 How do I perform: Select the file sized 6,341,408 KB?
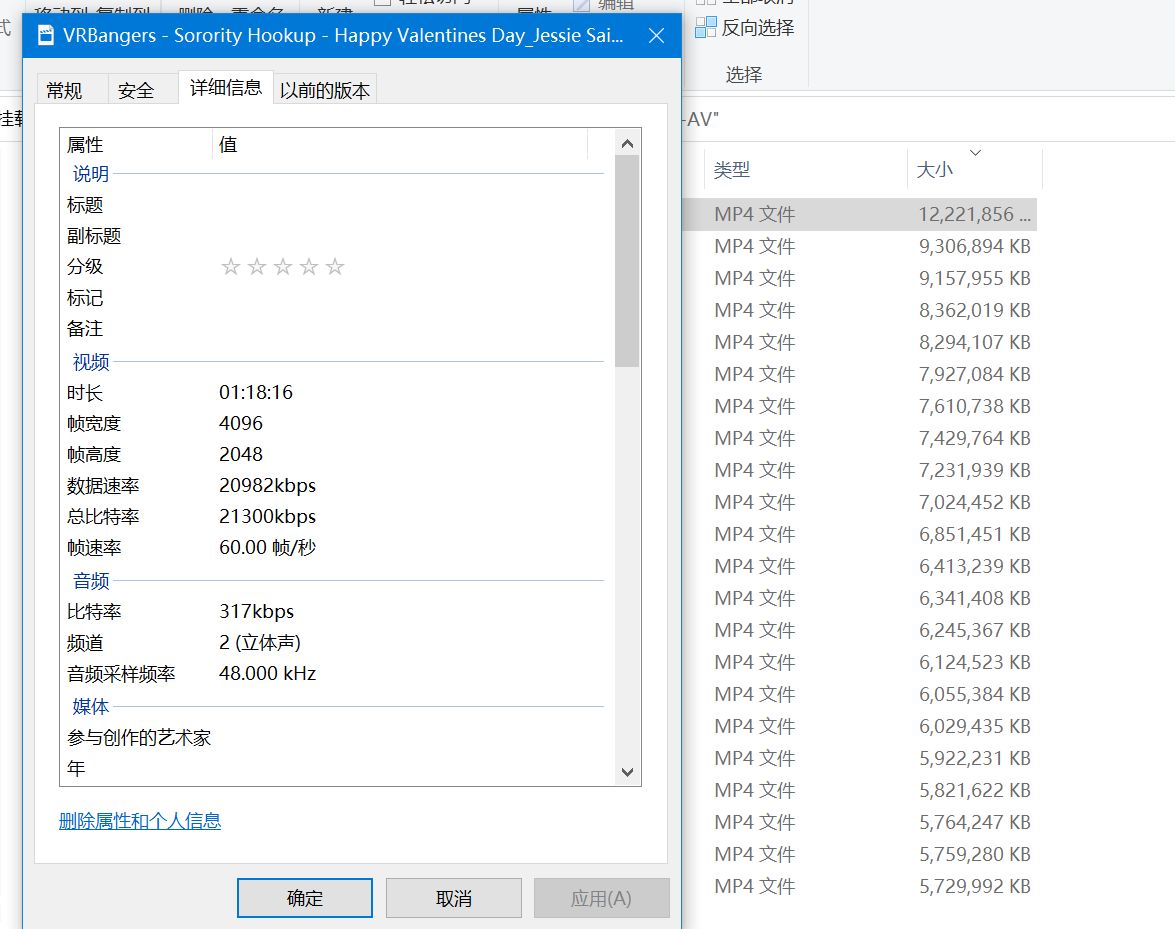860,599
